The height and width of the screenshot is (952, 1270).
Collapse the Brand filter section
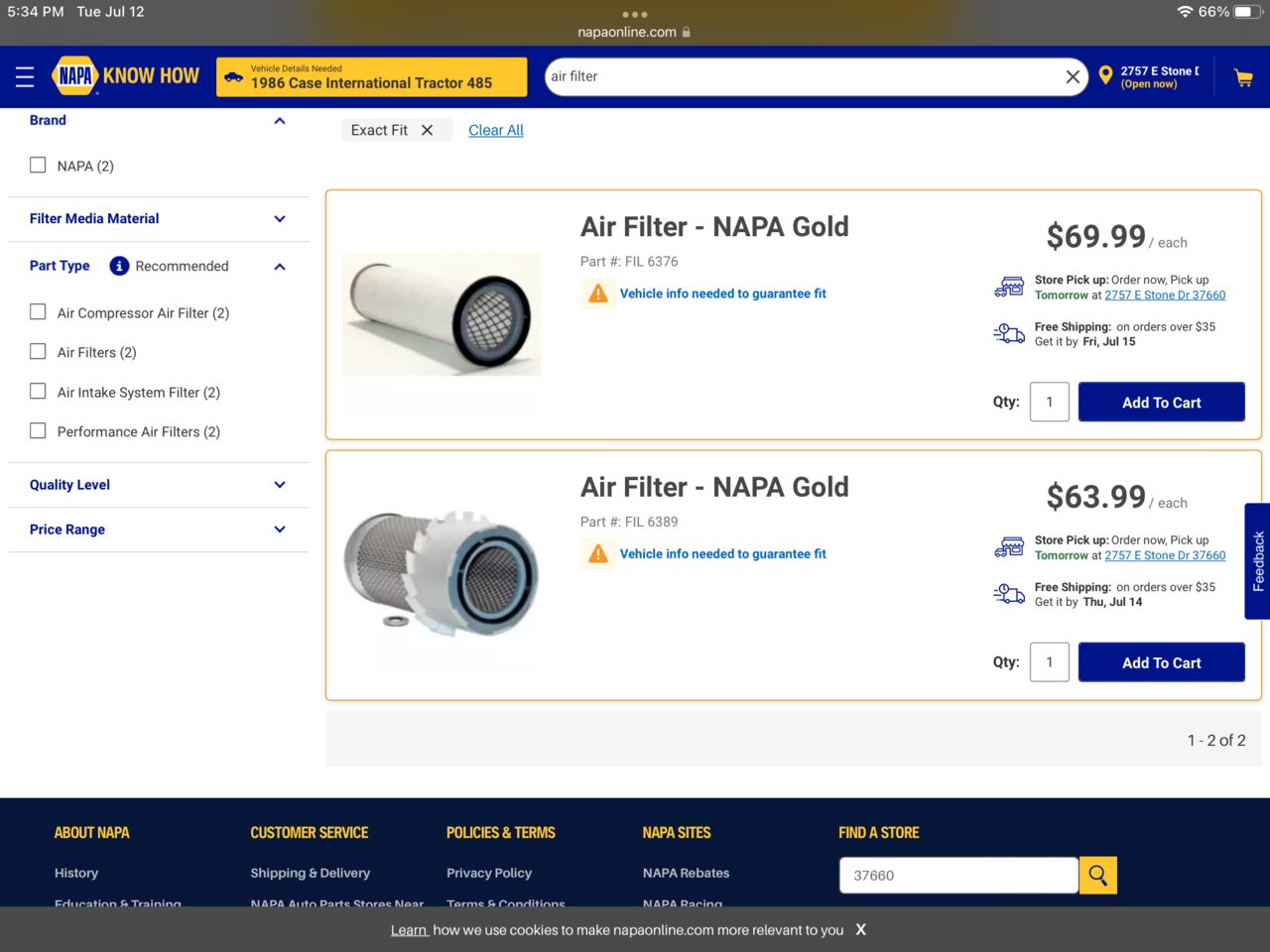(x=280, y=121)
